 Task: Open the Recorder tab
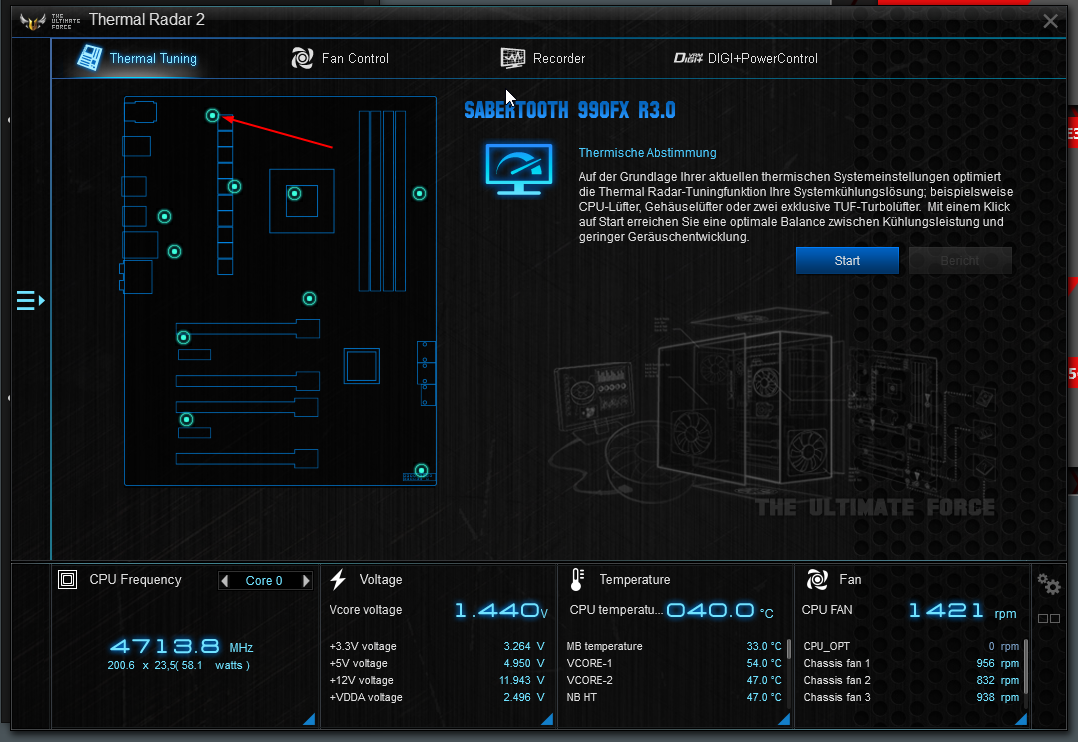pyautogui.click(x=542, y=58)
